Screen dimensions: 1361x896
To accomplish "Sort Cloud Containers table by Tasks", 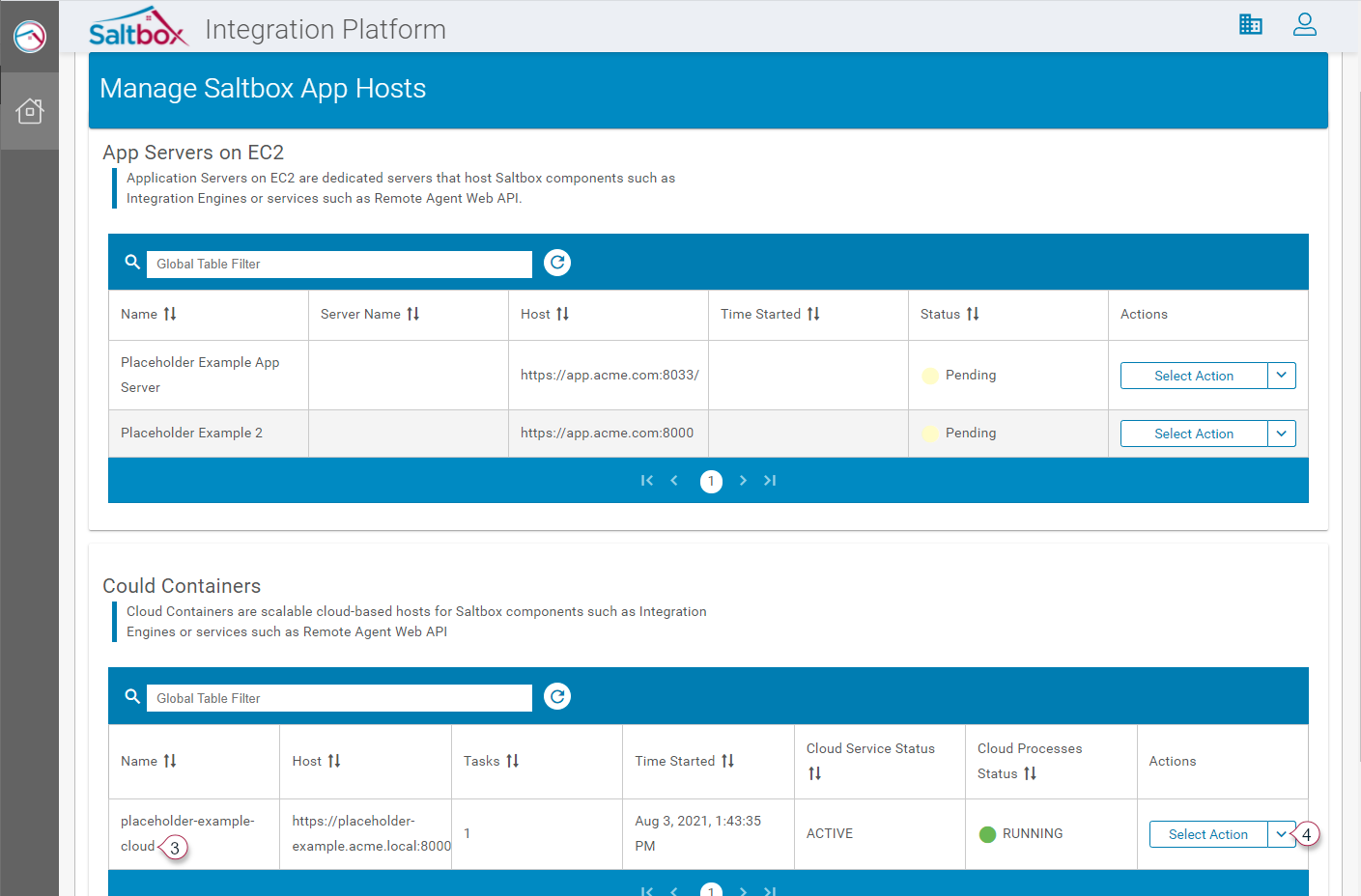I will [513, 761].
